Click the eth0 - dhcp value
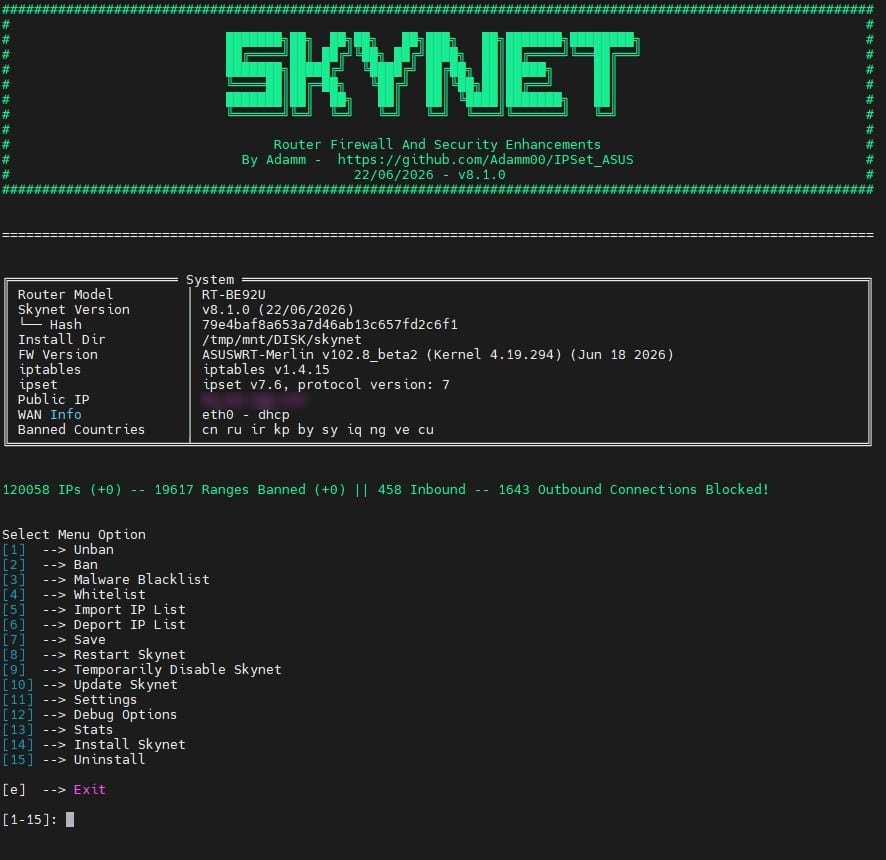The width and height of the screenshot is (886, 860). [245, 415]
